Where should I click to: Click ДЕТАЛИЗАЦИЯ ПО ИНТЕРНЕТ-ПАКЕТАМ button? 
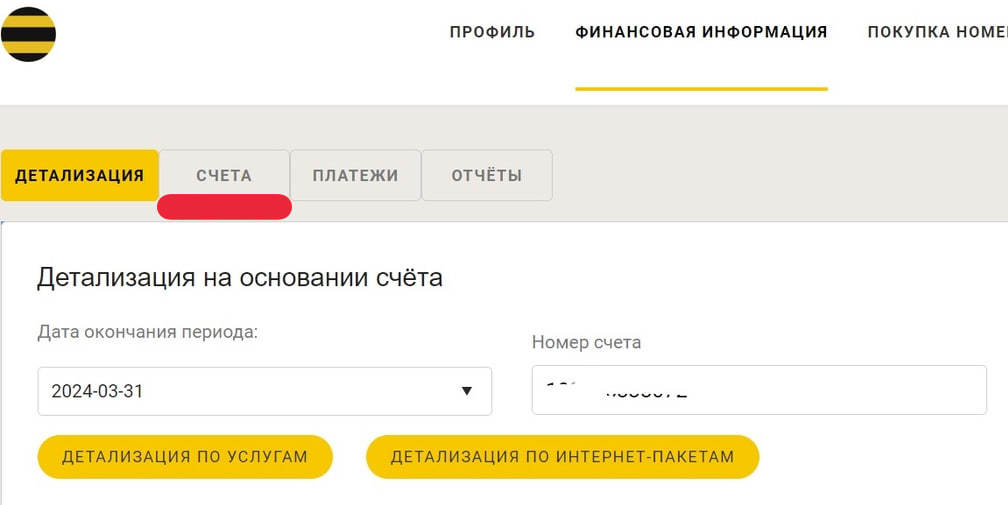(562, 457)
